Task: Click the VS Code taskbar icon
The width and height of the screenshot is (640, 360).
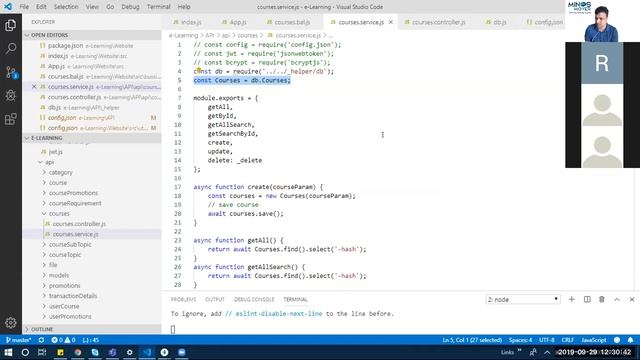Action: [x=147, y=352]
